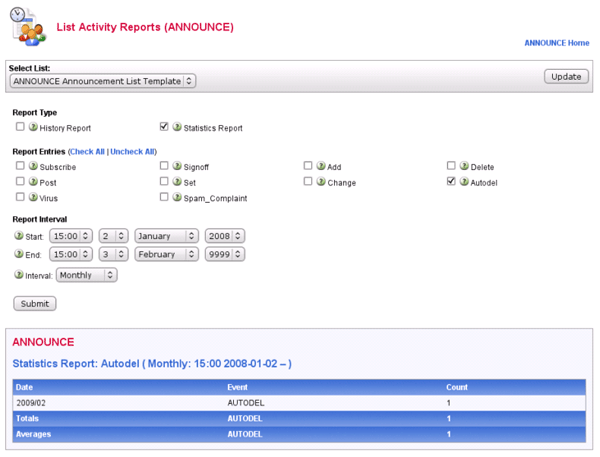Open the Select List dropdown
This screenshot has width=600, height=457.
102,80
